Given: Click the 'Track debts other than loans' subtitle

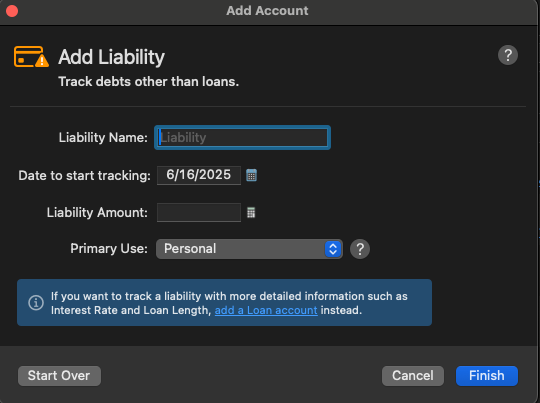Looking at the screenshot, I should (148, 82).
